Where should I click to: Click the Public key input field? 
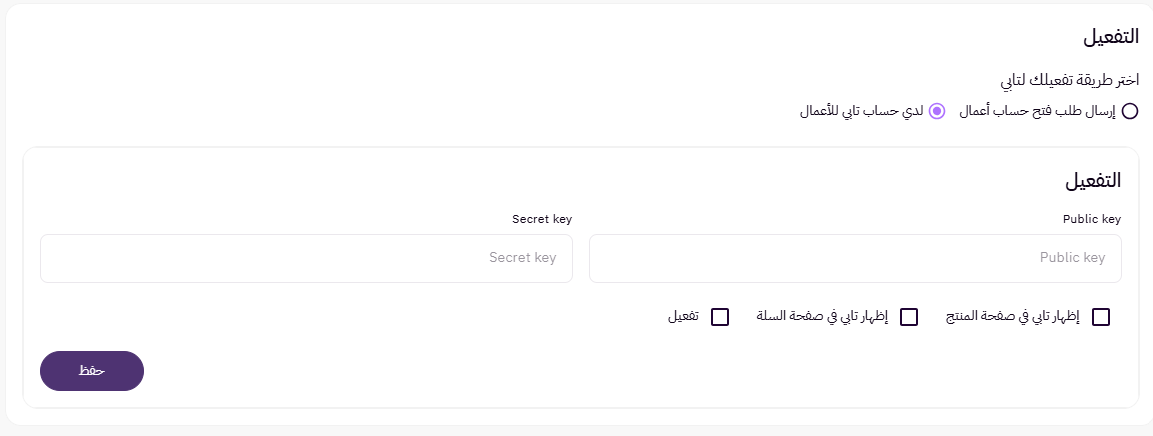(x=855, y=258)
